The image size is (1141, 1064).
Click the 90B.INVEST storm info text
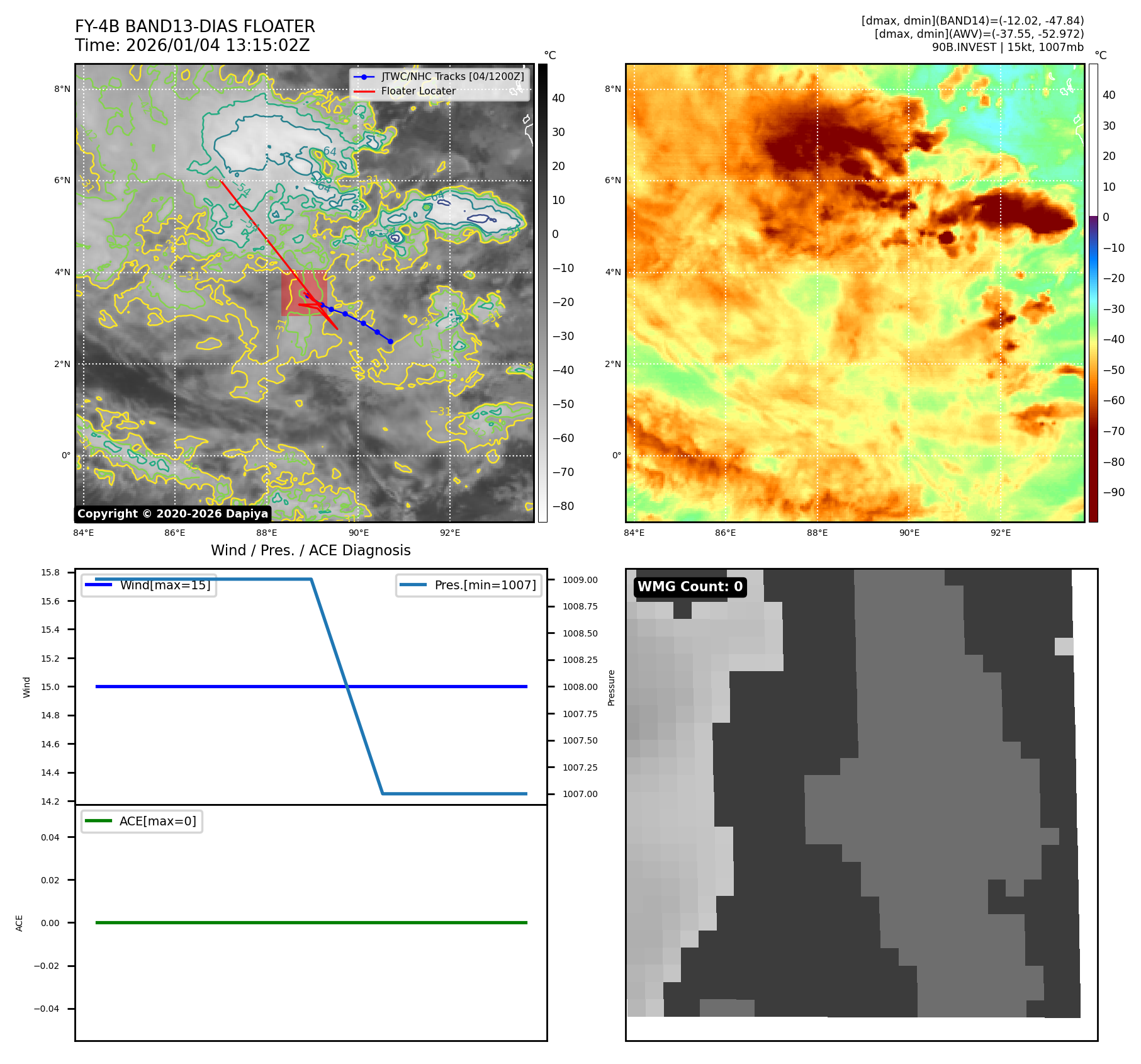click(x=1007, y=47)
